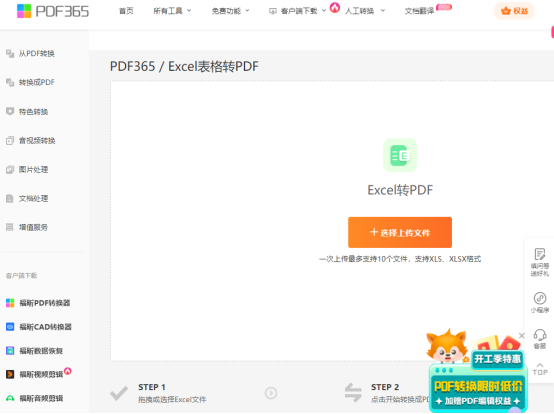The height and width of the screenshot is (414, 554).
Task: Expand the 免费功能 dropdown menu
Action: [x=230, y=11]
